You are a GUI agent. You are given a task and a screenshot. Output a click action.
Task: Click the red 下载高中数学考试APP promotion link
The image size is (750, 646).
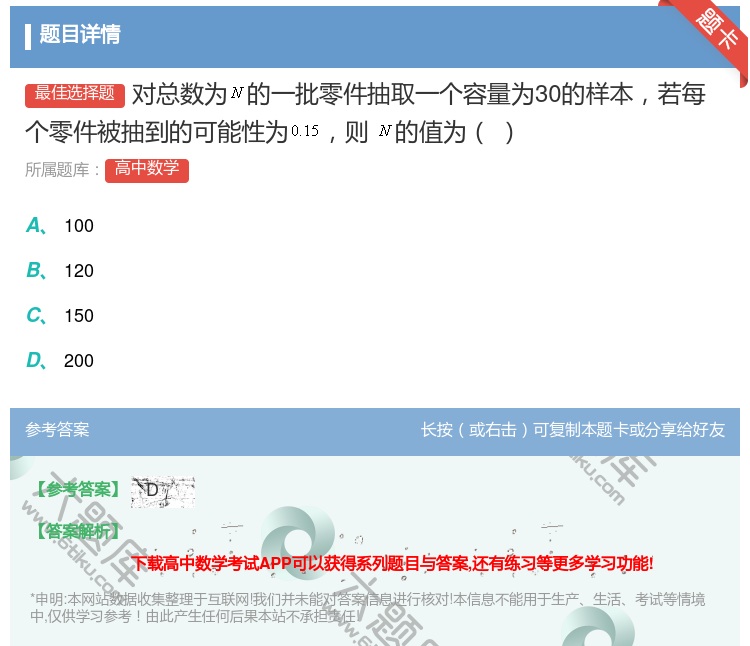point(392,563)
